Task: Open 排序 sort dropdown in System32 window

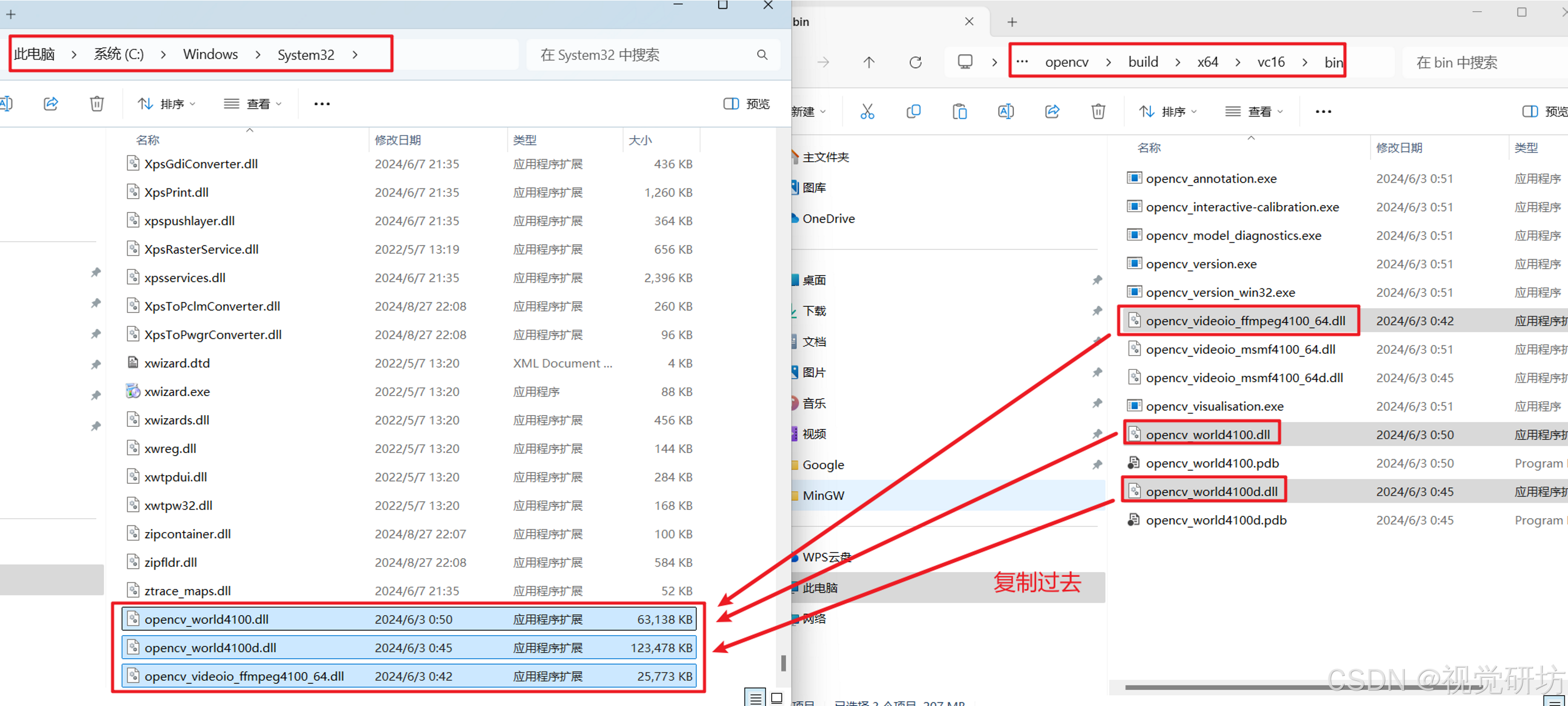Action: (166, 104)
